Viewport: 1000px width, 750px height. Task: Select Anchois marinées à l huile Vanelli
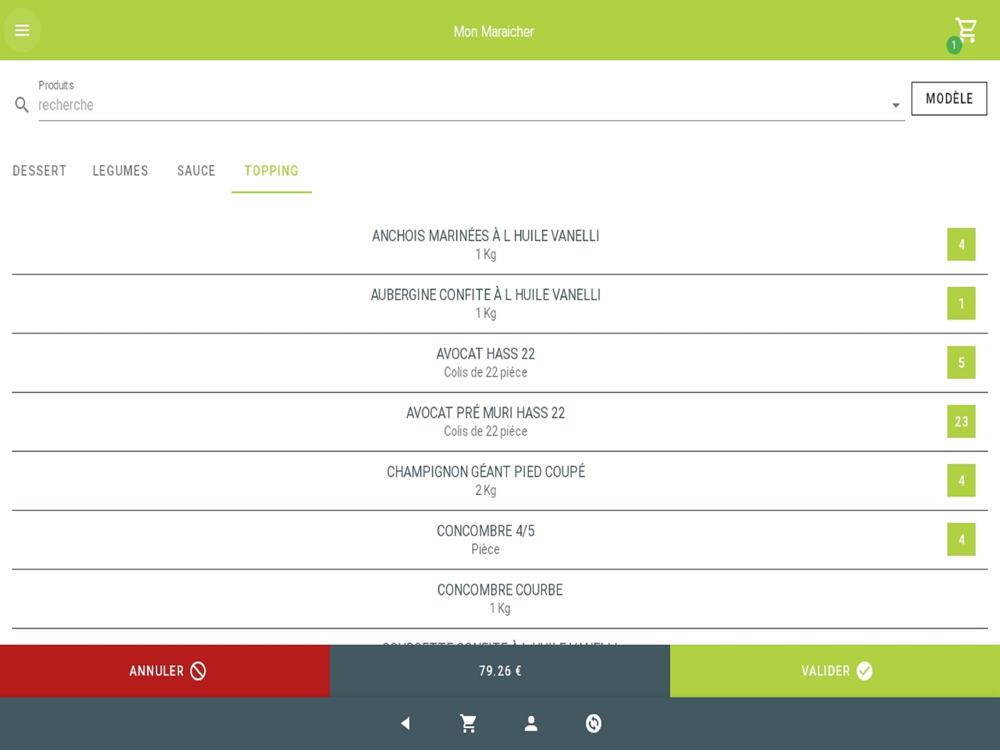click(500, 244)
